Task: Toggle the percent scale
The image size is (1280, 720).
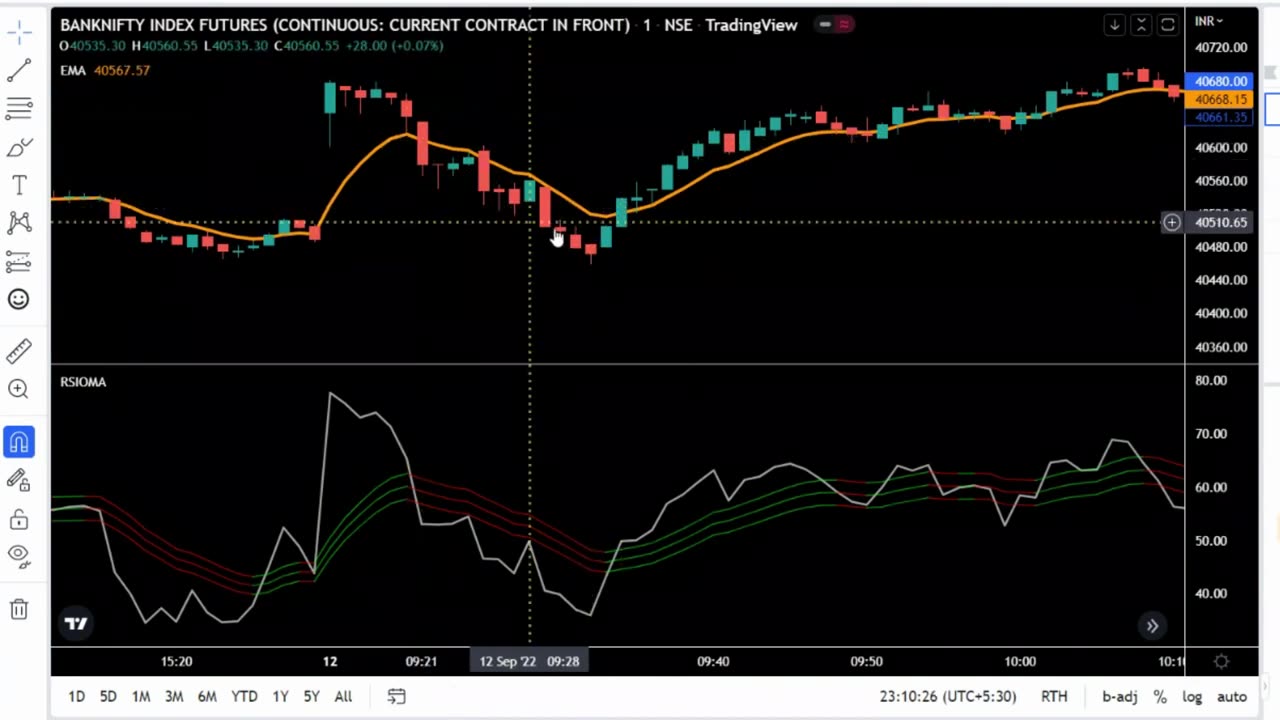Action: pos(1160,696)
